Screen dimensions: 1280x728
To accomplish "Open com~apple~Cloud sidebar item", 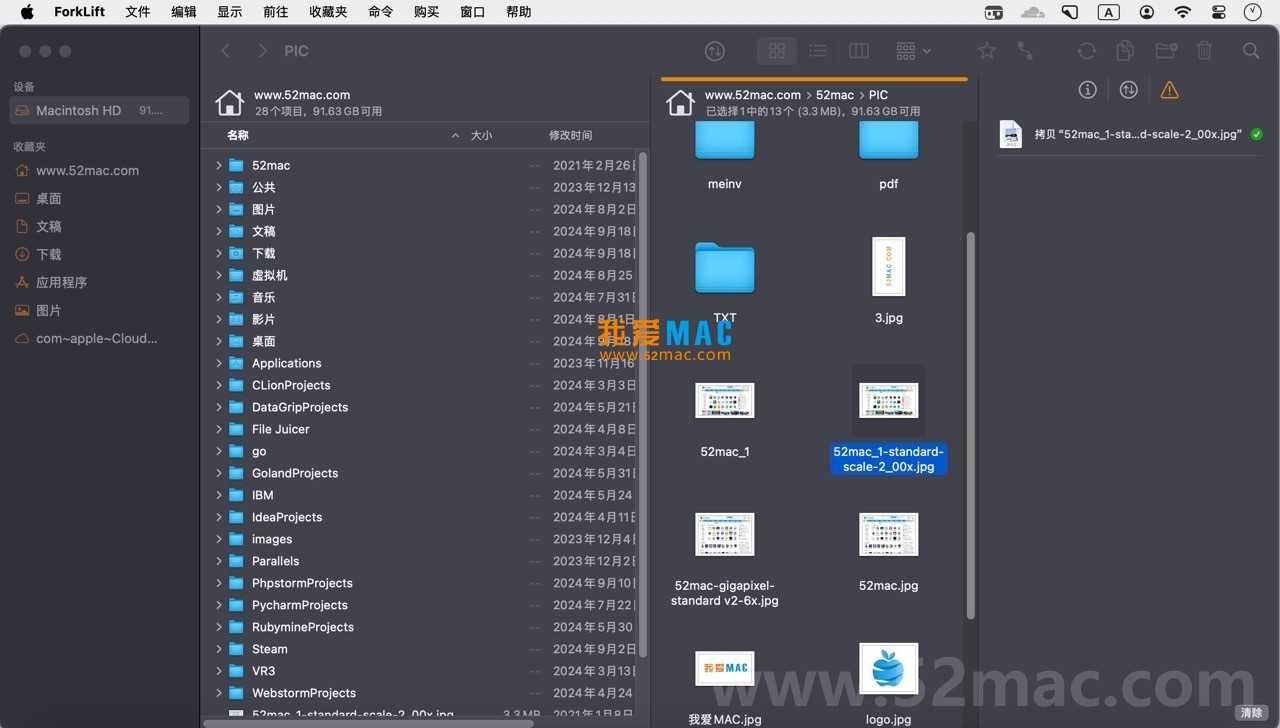I will (99, 338).
